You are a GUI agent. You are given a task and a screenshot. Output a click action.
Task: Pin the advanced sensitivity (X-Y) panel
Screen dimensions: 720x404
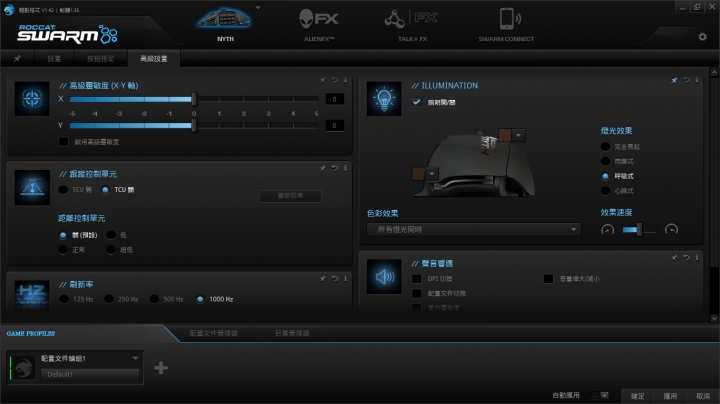click(323, 80)
